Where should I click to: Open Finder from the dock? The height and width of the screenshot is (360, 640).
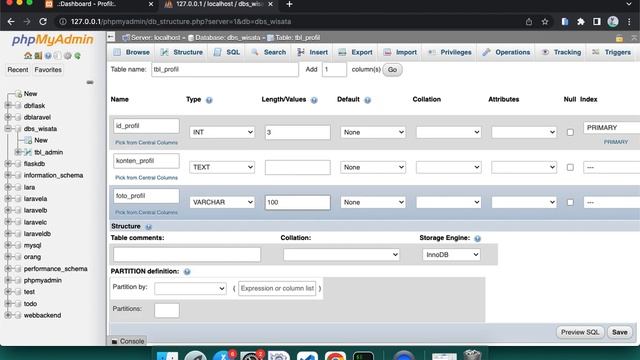pos(167,355)
